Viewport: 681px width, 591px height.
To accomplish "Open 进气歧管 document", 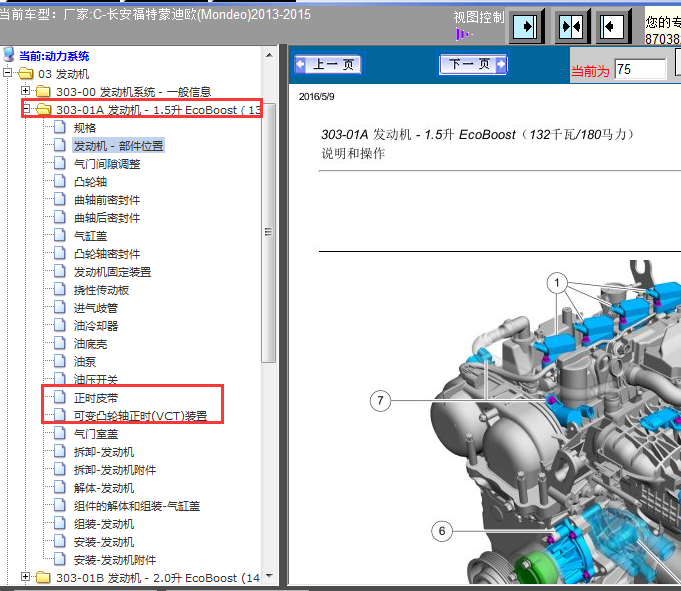I will 96,308.
